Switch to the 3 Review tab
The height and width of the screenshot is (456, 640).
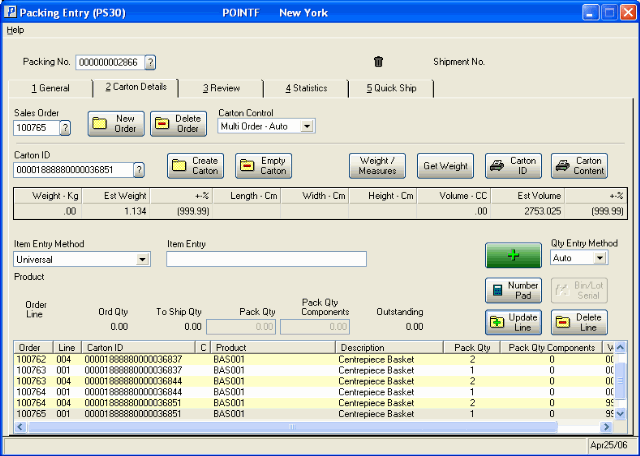pos(221,88)
